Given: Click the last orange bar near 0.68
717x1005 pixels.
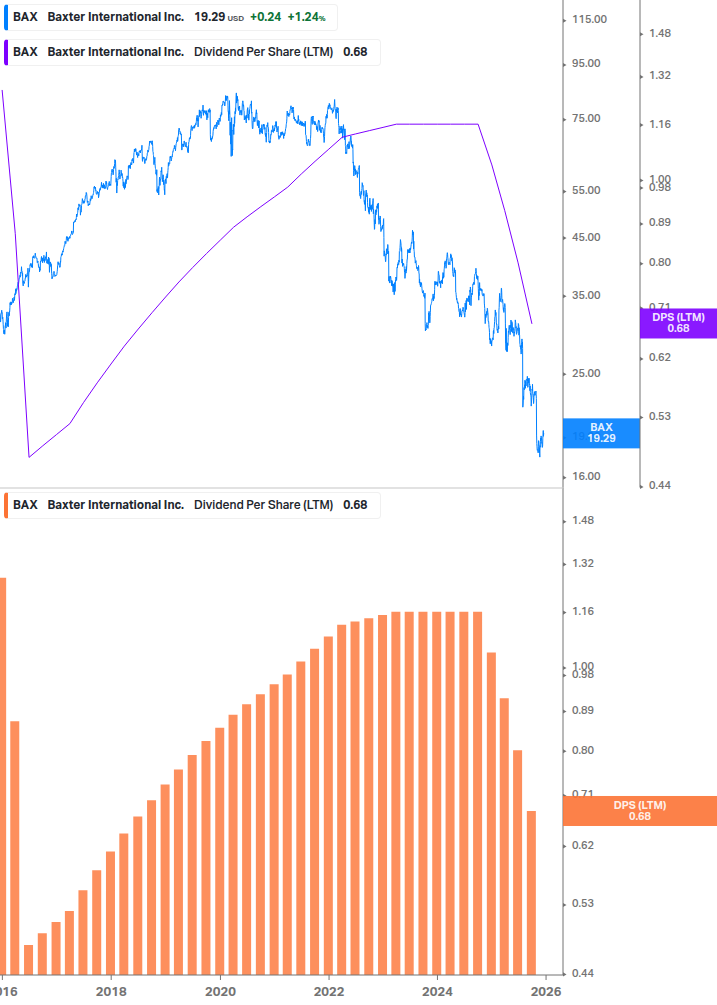Looking at the screenshot, I should (531, 893).
